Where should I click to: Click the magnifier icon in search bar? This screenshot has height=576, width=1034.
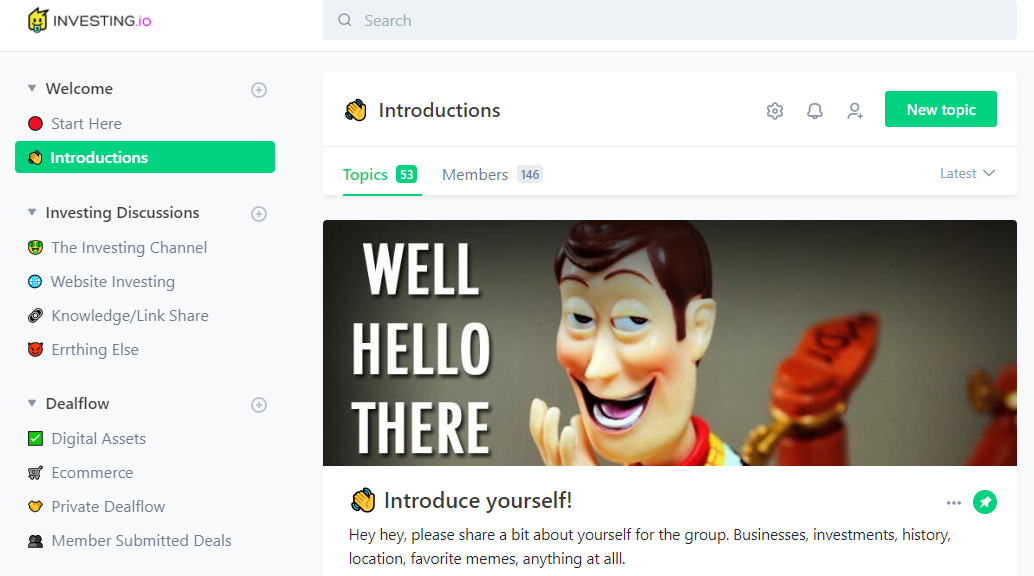(345, 20)
